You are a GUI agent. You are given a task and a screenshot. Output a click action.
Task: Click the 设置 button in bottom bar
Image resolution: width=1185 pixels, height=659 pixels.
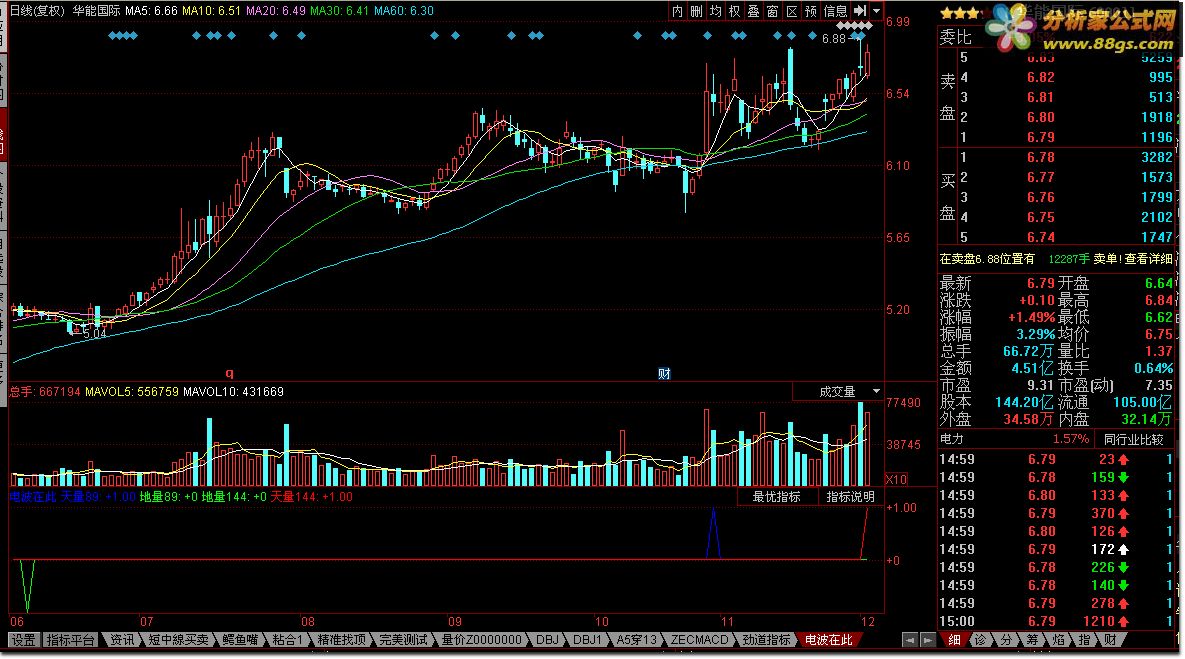click(x=23, y=640)
